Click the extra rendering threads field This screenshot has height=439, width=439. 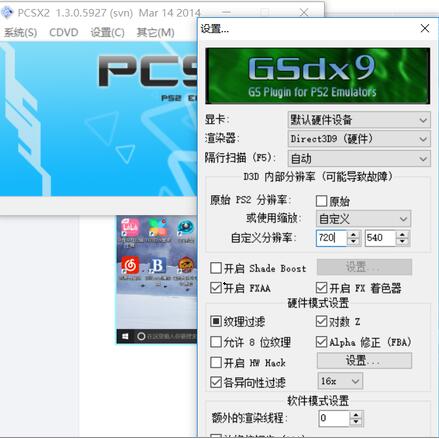click(x=334, y=418)
